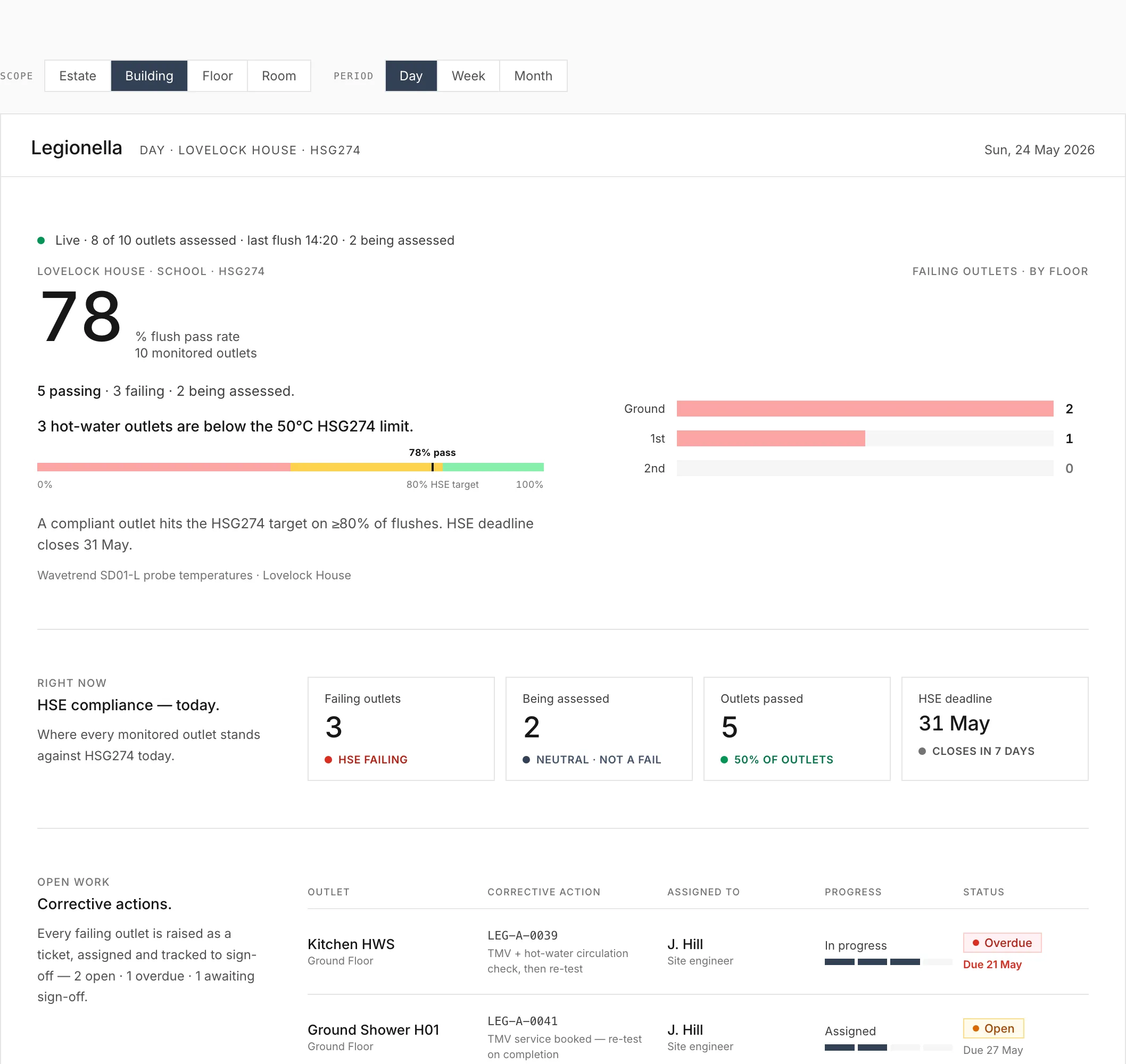
Task: Set period to Day
Action: click(411, 76)
